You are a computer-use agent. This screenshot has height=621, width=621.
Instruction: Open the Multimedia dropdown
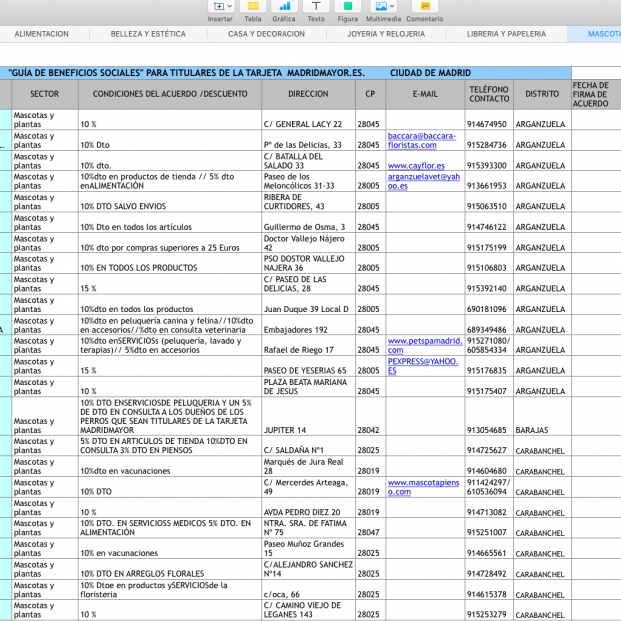click(x=383, y=7)
